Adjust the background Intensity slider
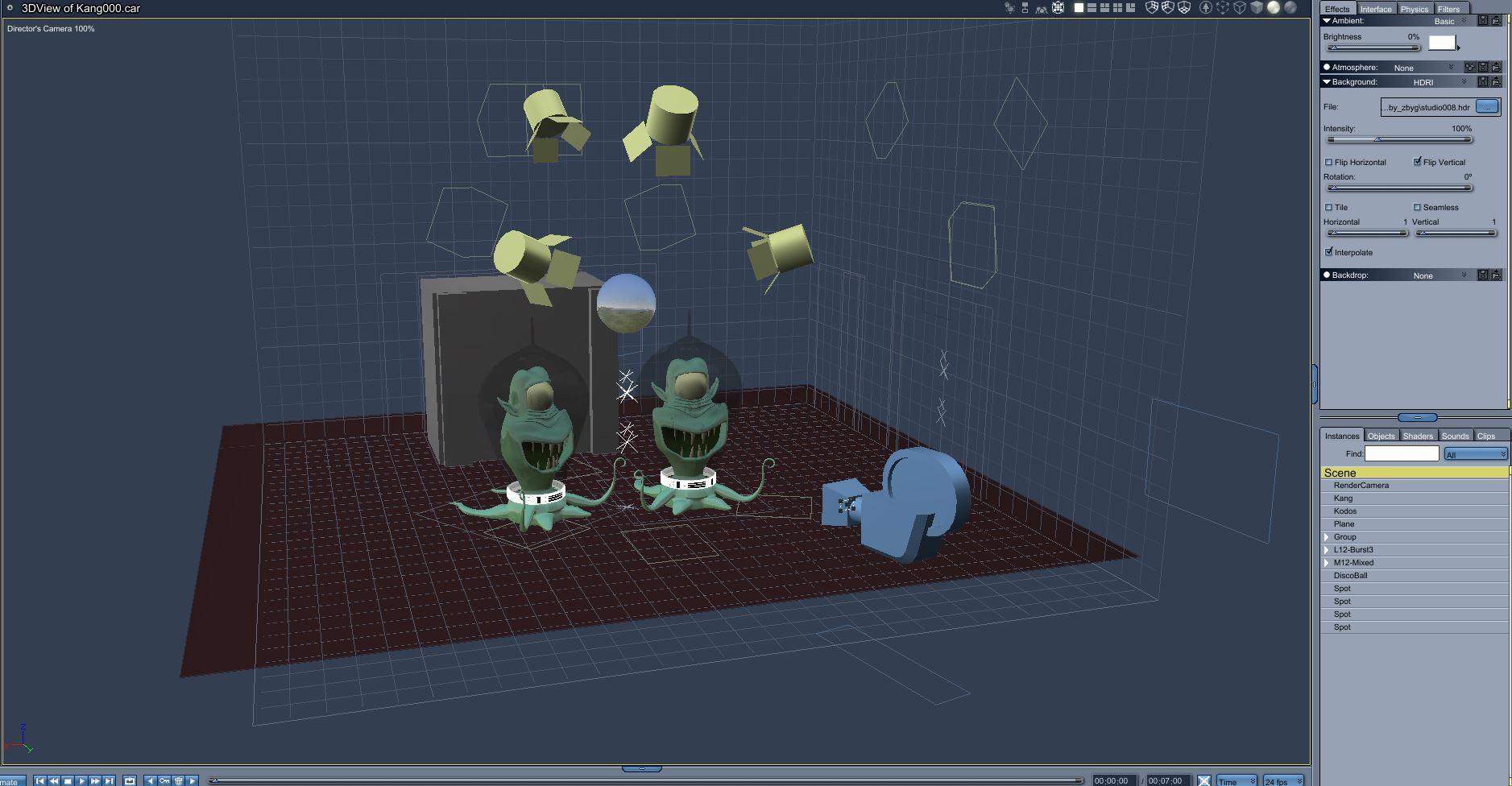Screen dimensions: 1512x786 point(1398,140)
